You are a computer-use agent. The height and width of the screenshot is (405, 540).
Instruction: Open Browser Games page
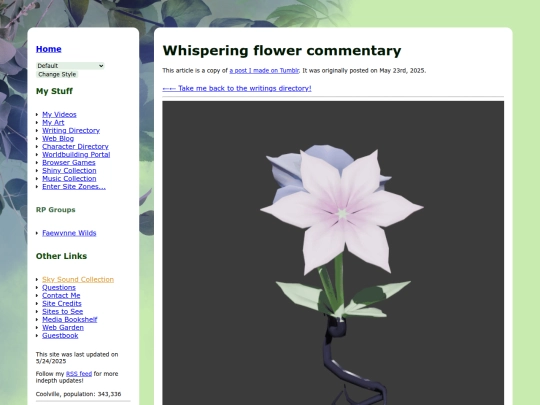[x=69, y=163]
